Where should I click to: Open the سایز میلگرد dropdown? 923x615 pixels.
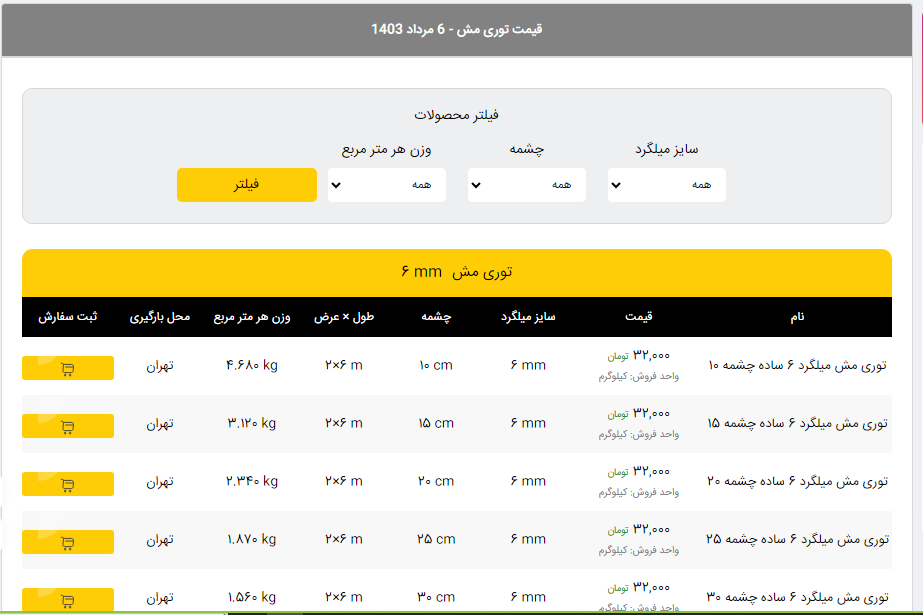tap(666, 185)
